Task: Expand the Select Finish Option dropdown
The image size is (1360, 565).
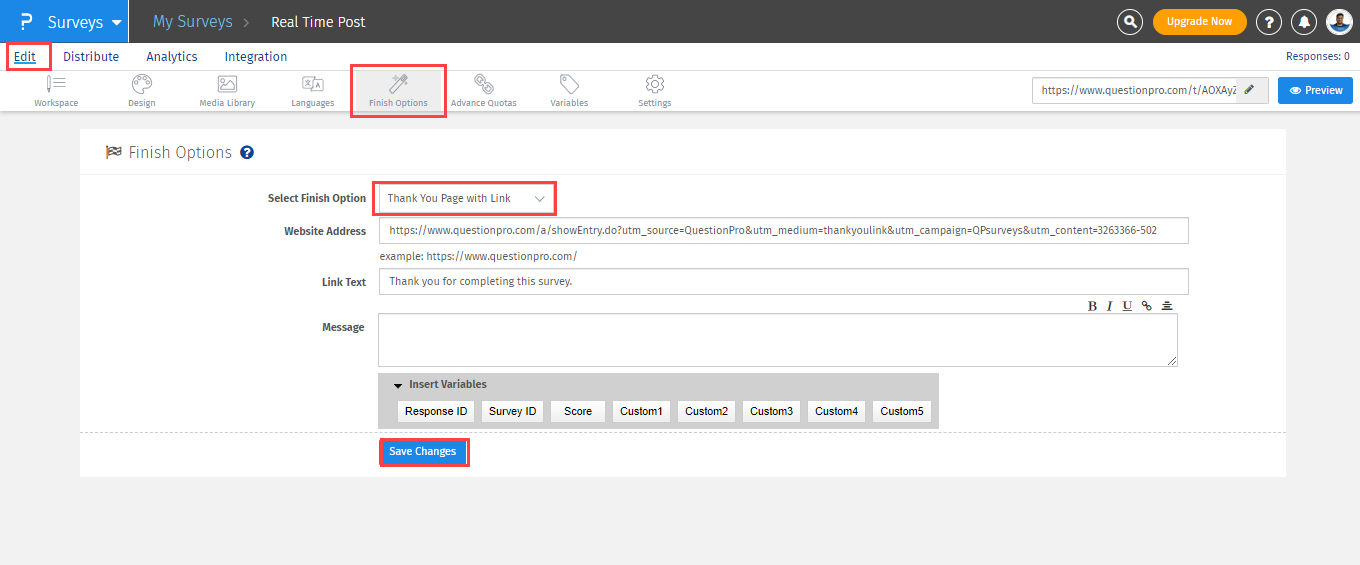Action: point(466,198)
